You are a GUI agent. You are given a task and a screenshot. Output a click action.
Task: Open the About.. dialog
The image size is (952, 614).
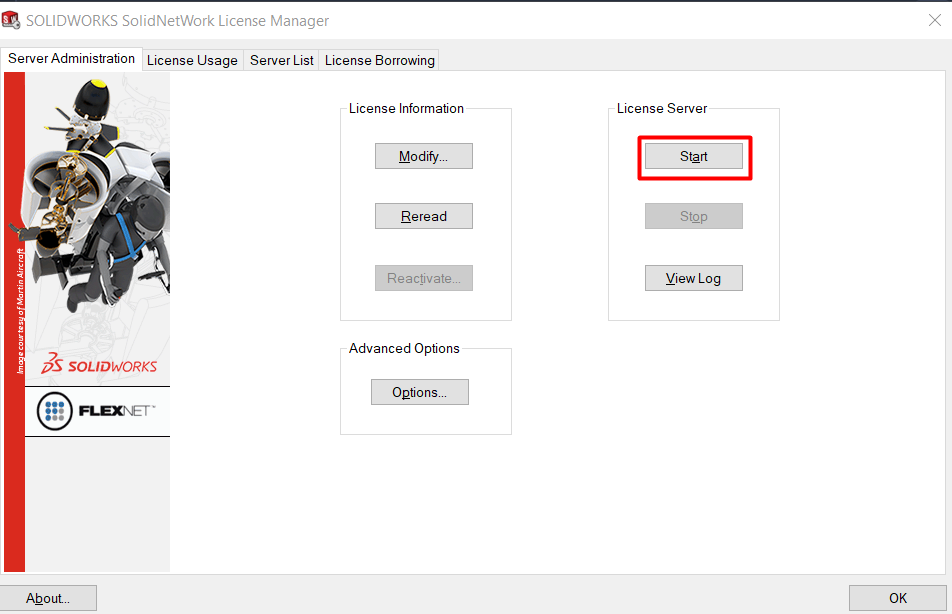pyautogui.click(x=48, y=598)
